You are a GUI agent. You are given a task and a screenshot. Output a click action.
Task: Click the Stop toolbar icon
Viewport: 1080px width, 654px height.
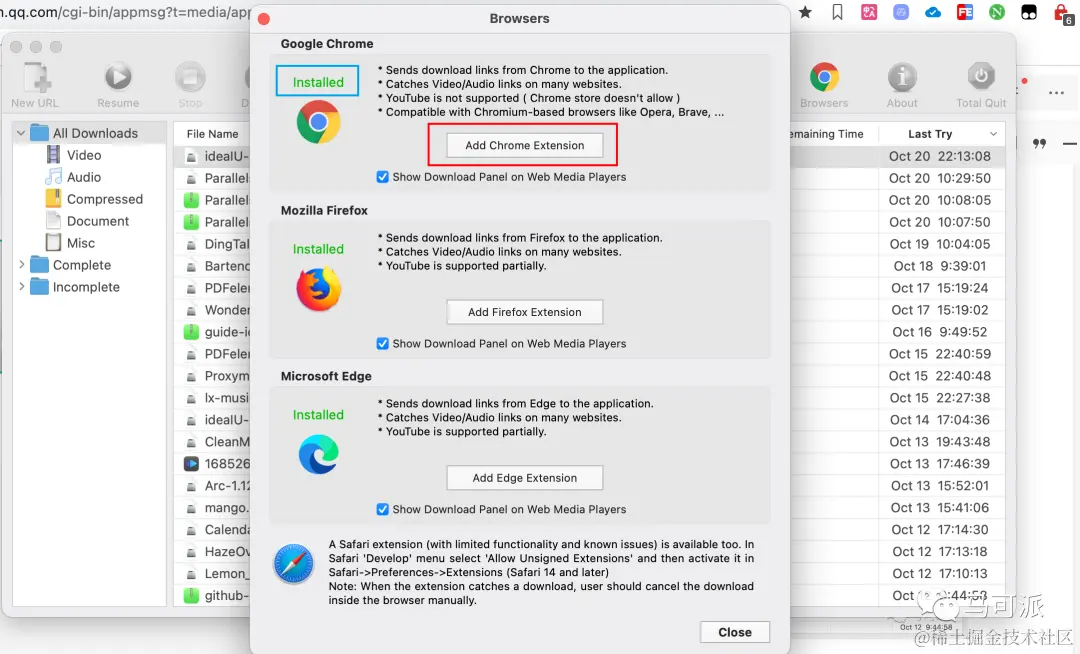click(190, 77)
